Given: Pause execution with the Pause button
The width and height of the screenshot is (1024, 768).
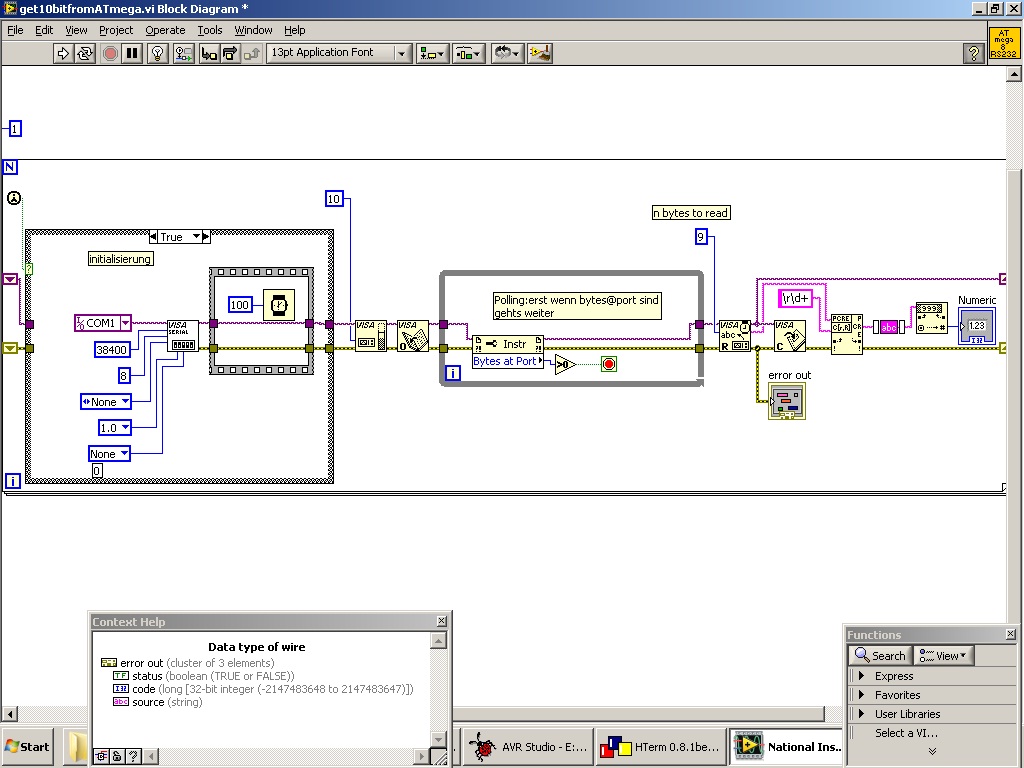Looking at the screenshot, I should pyautogui.click(x=132, y=53).
